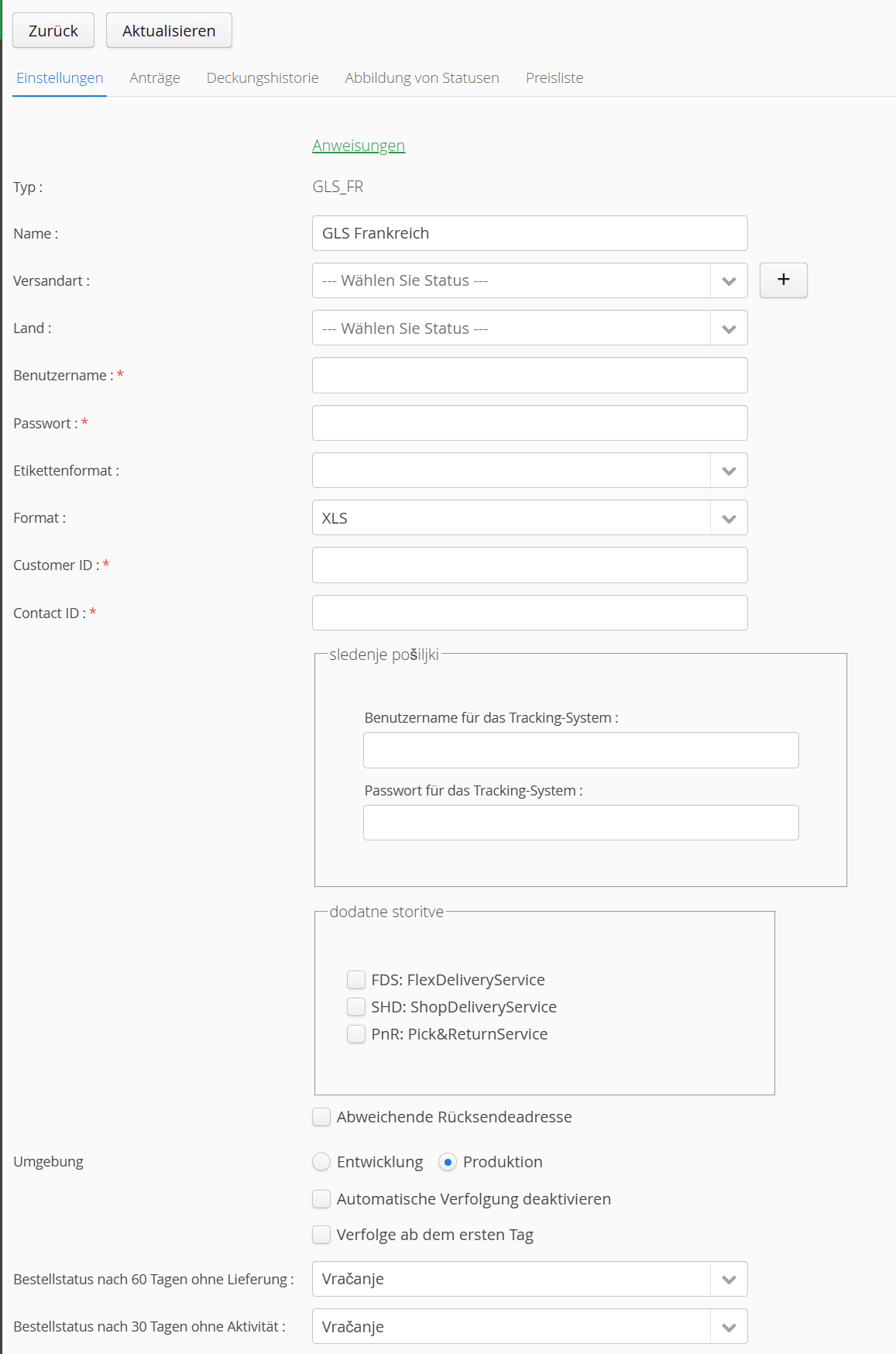
Task: Click the GLS_FR type text
Action: [x=338, y=187]
